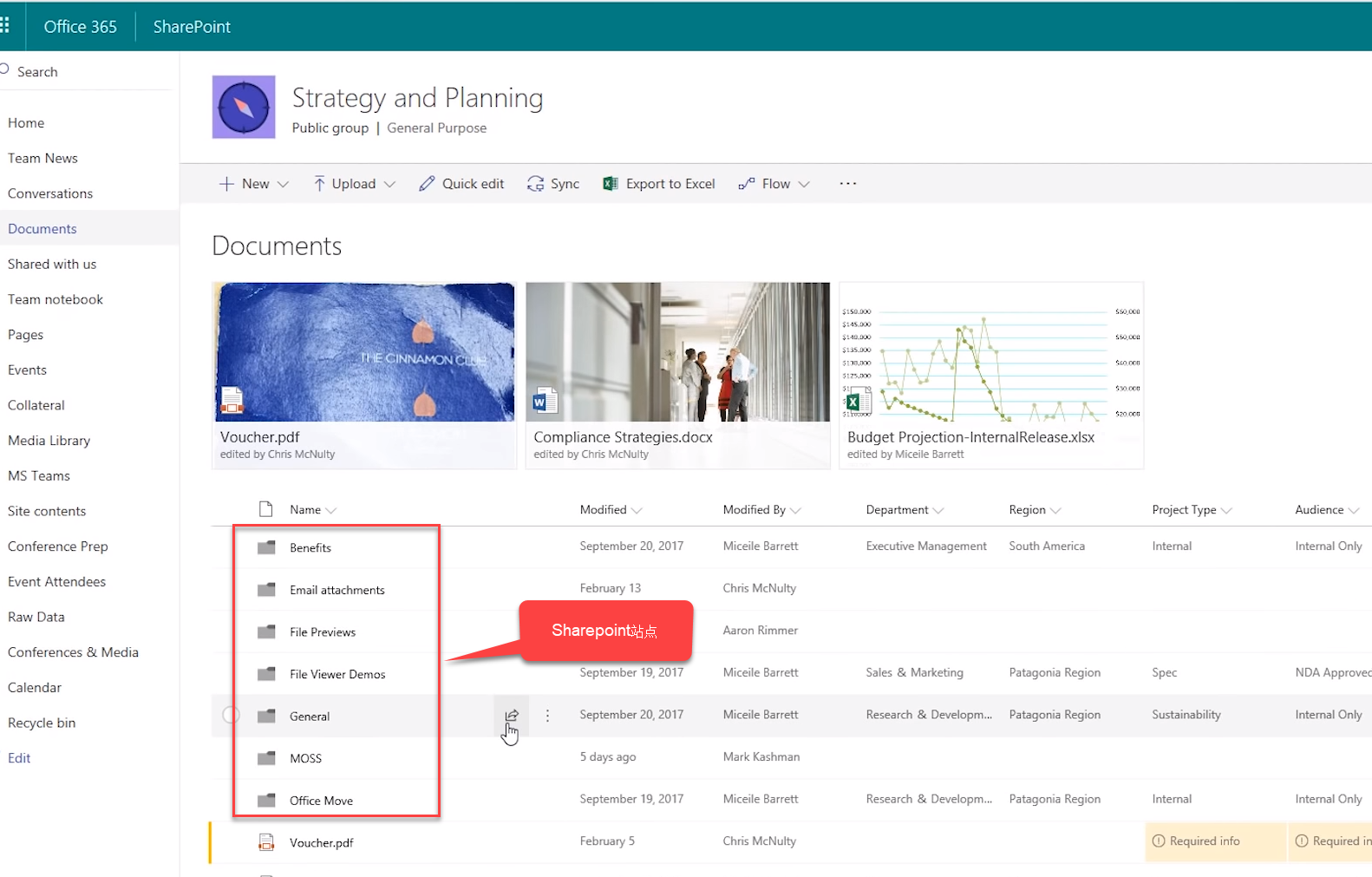Open Media Library from left navigation
Image resolution: width=1372 pixels, height=877 pixels.
49,441
